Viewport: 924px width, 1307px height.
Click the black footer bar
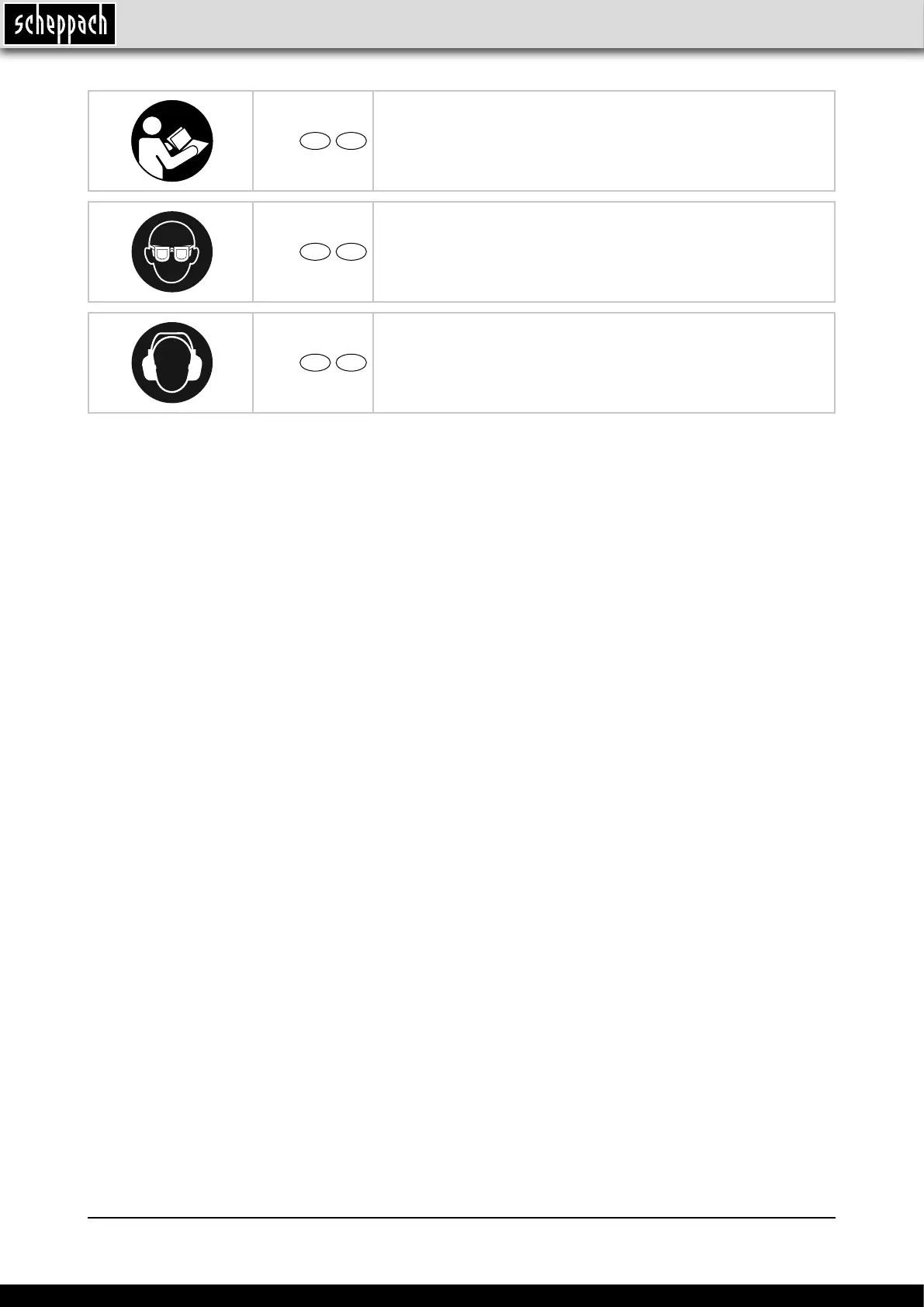pyautogui.click(x=462, y=1295)
